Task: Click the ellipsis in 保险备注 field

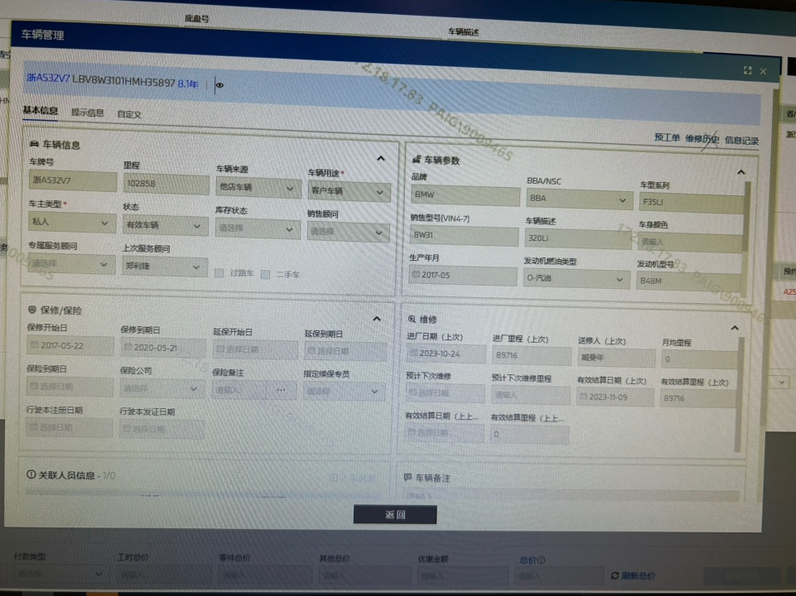Action: [x=281, y=390]
